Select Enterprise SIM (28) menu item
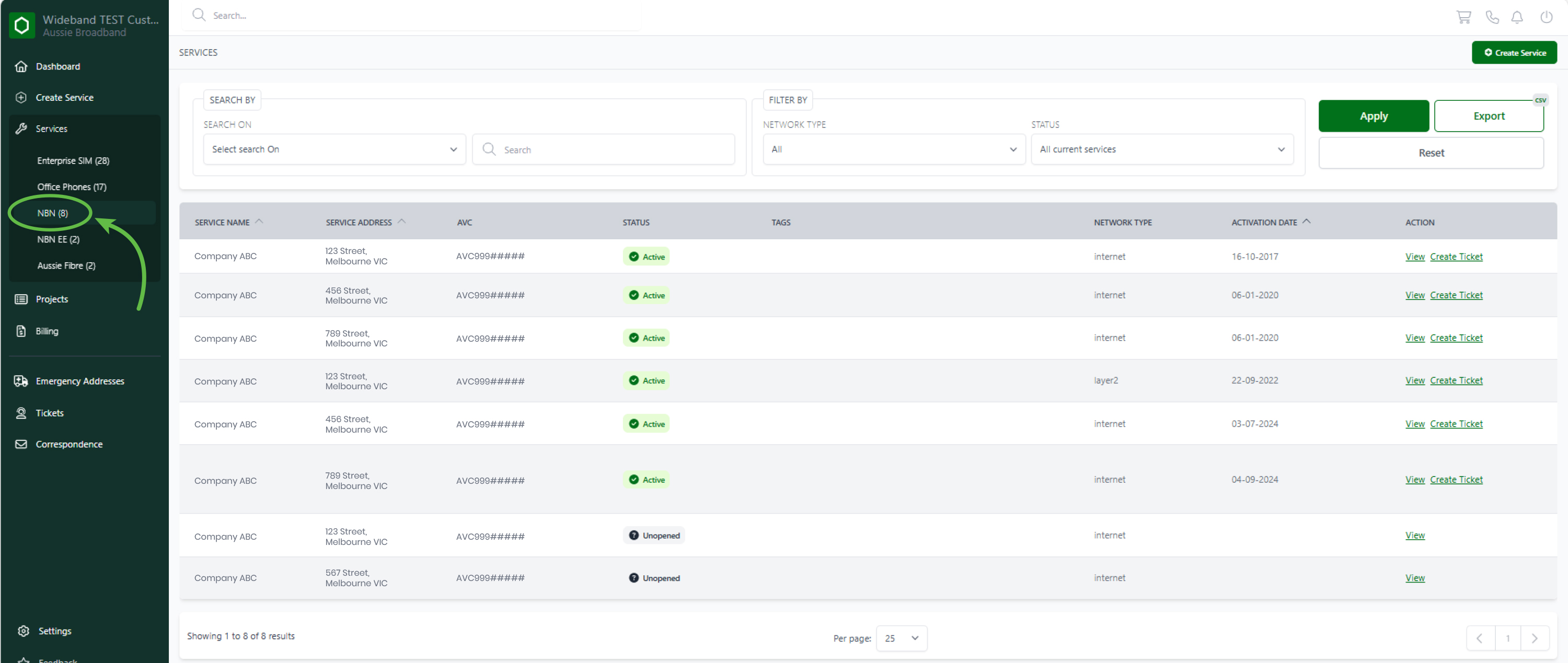The width and height of the screenshot is (1568, 663). click(x=73, y=160)
